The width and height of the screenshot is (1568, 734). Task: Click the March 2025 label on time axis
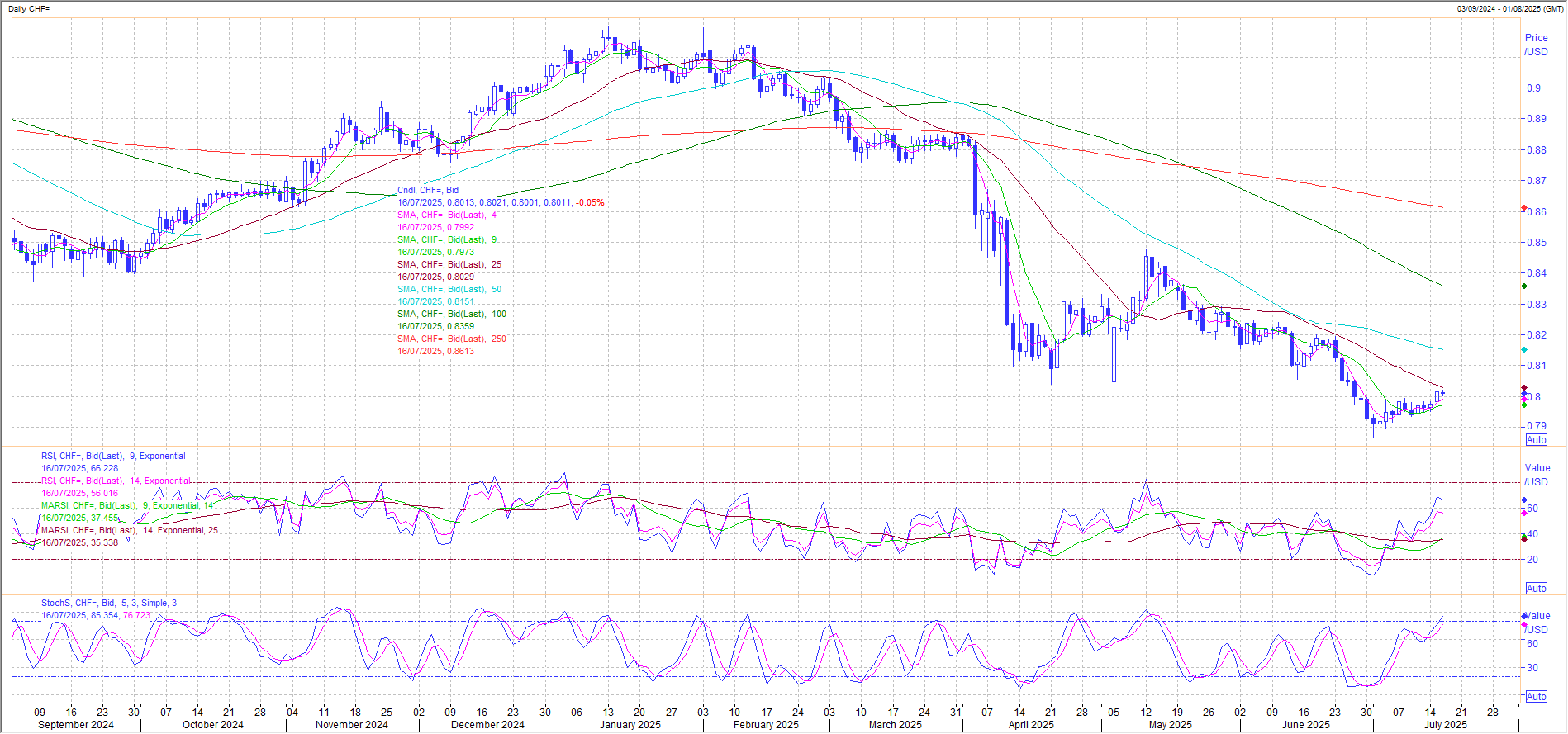tap(896, 725)
